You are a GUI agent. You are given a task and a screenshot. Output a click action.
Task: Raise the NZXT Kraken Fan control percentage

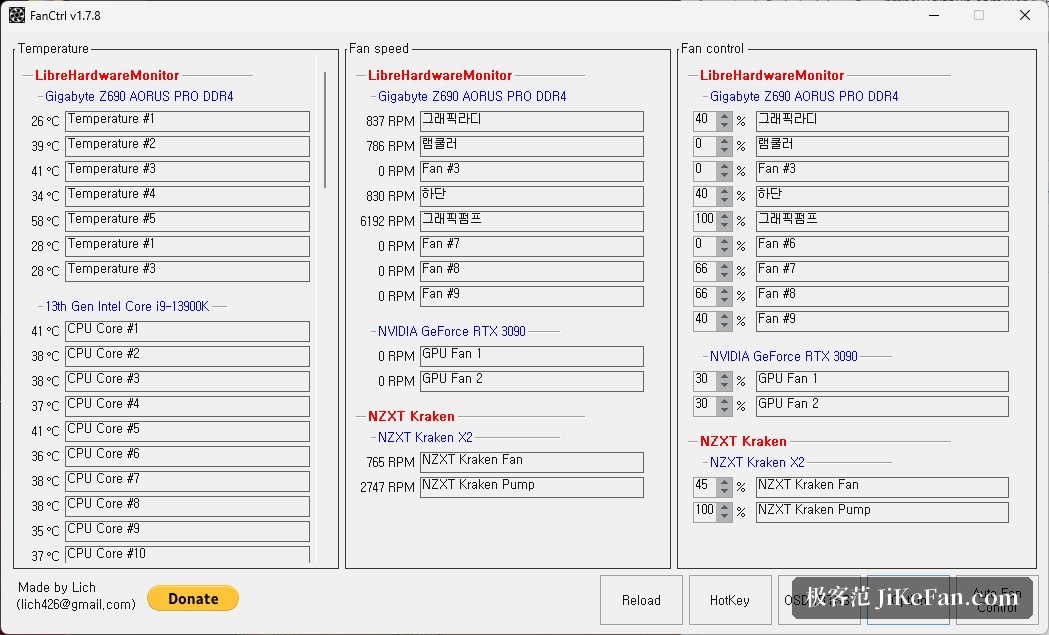coord(725,483)
